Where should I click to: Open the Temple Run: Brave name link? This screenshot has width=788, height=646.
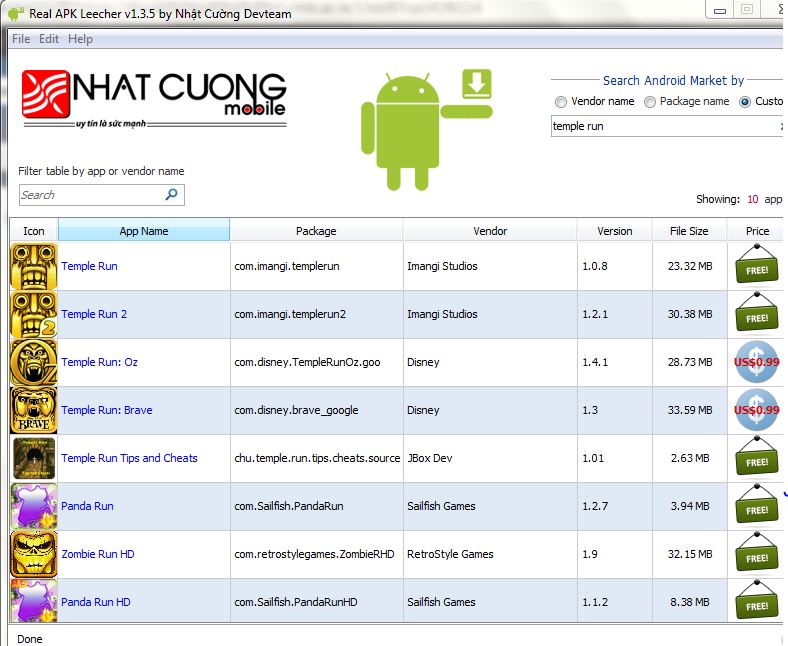pyautogui.click(x=107, y=410)
